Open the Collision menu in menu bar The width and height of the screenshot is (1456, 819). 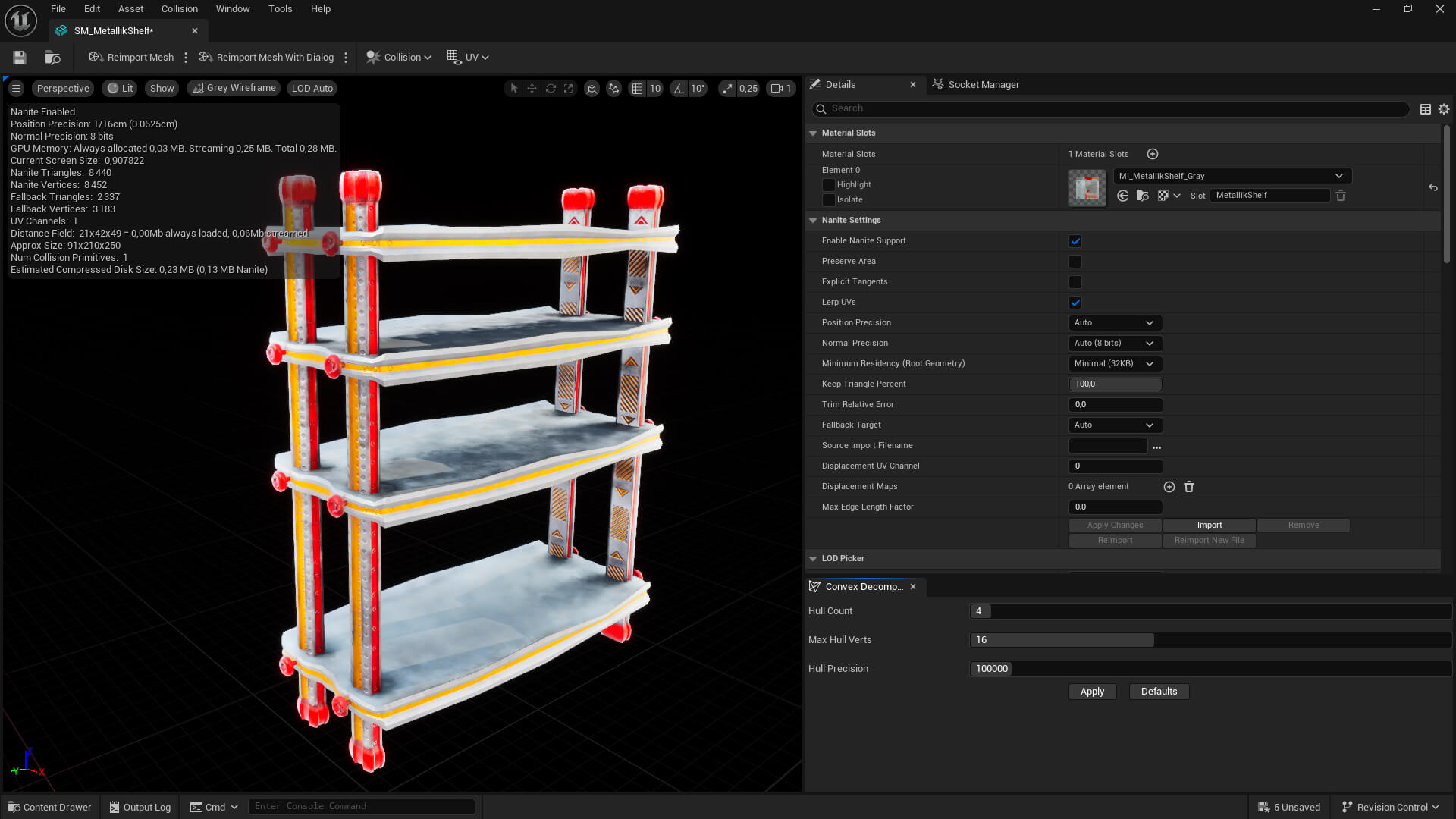(x=179, y=9)
